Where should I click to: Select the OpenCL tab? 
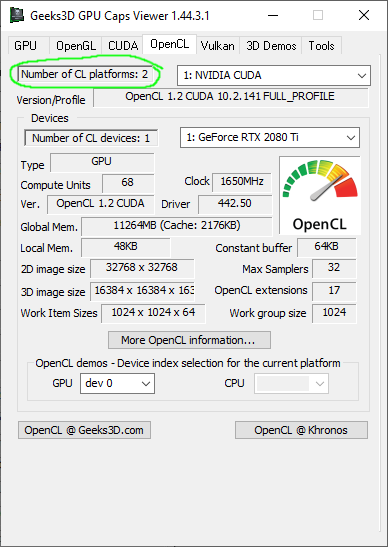(170, 44)
